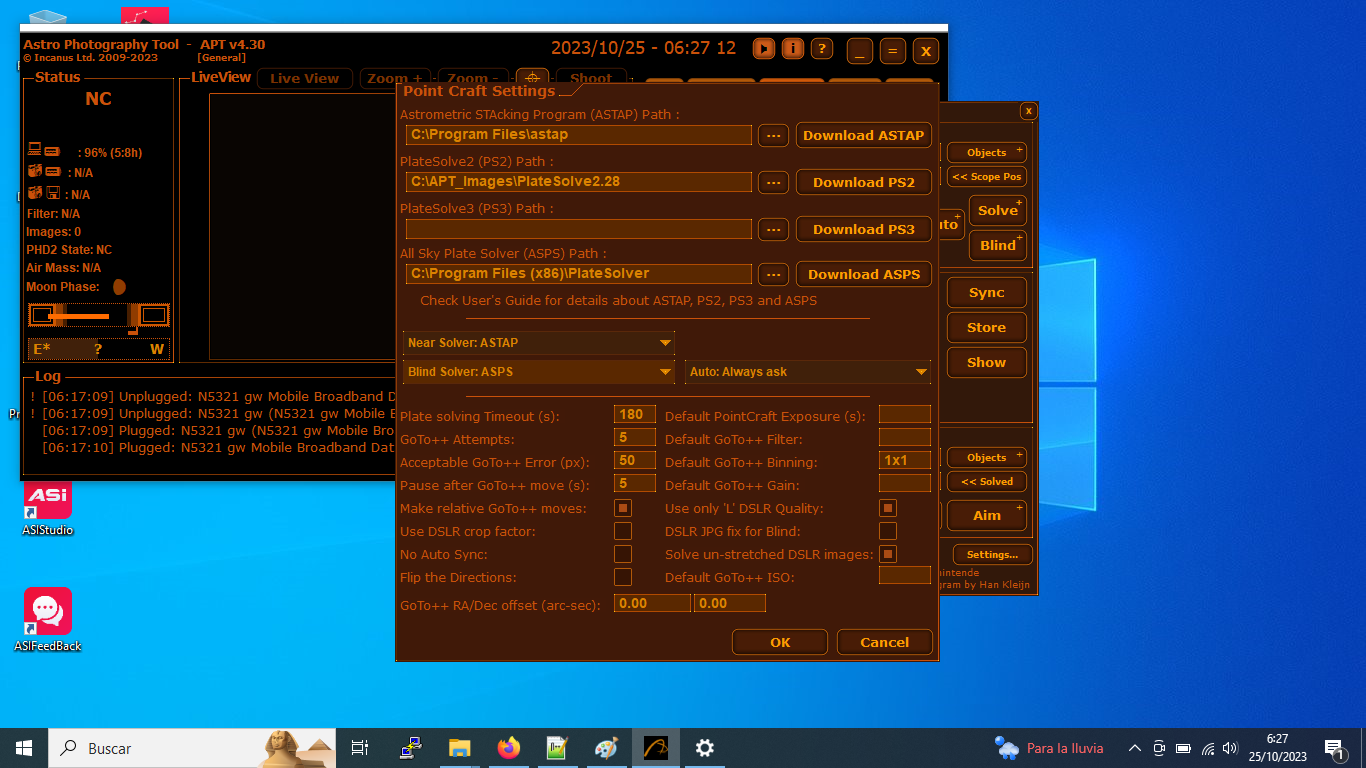Click the << Scope Pos button
This screenshot has height=768, width=1366.
coord(987,177)
